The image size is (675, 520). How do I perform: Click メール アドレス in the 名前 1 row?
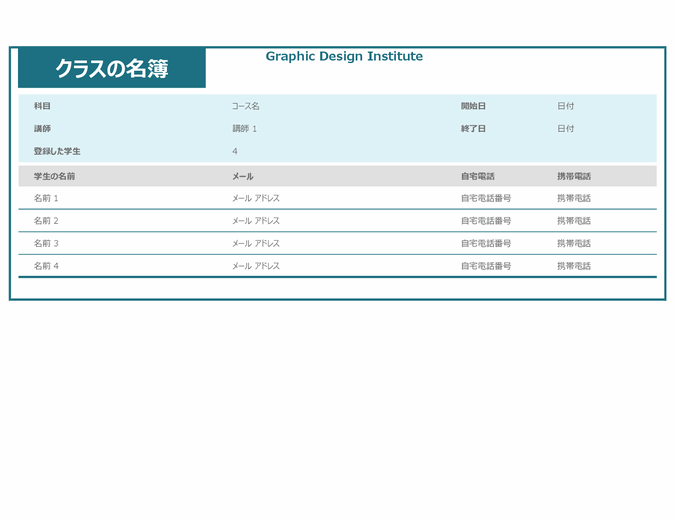[x=256, y=198]
